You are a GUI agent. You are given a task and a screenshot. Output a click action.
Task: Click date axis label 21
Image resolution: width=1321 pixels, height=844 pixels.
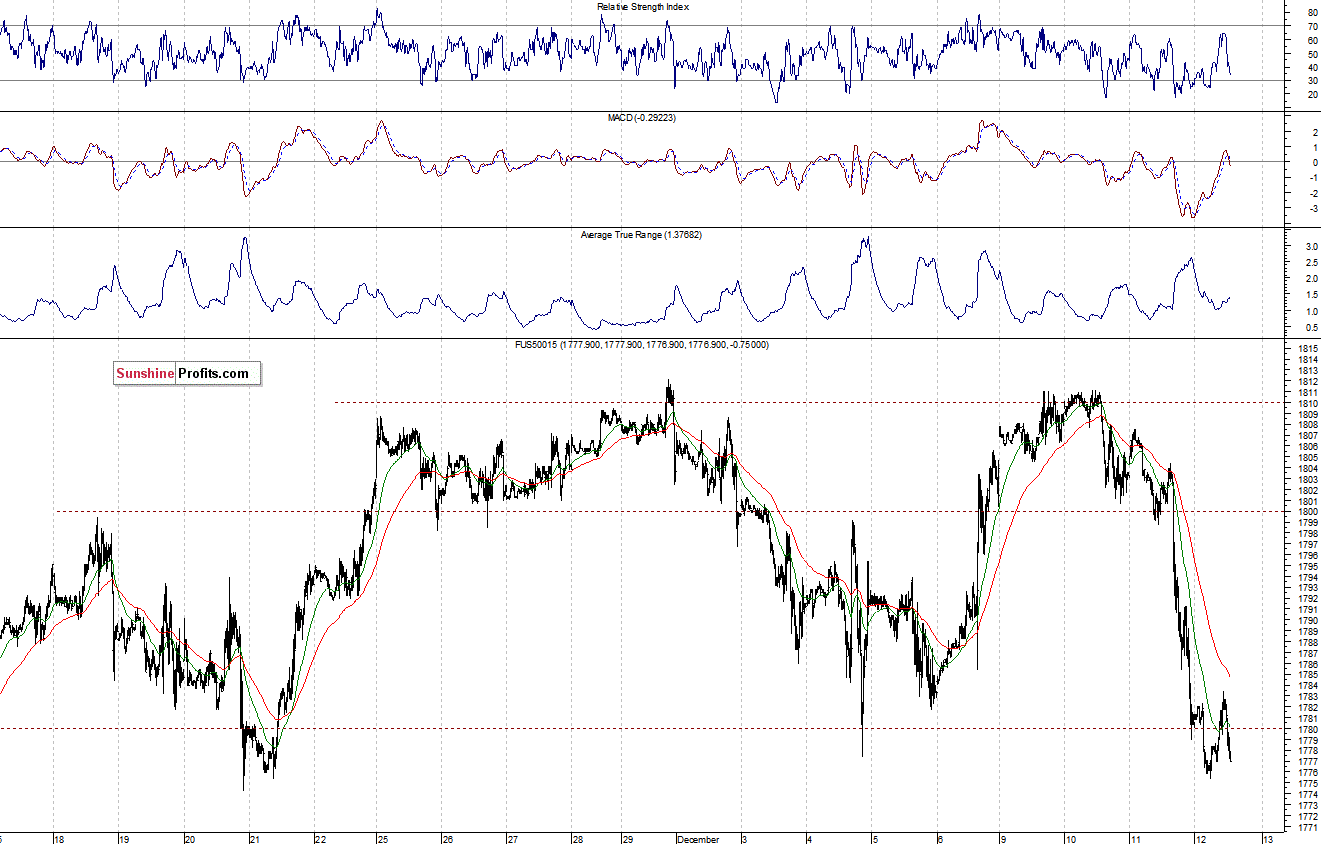(255, 839)
